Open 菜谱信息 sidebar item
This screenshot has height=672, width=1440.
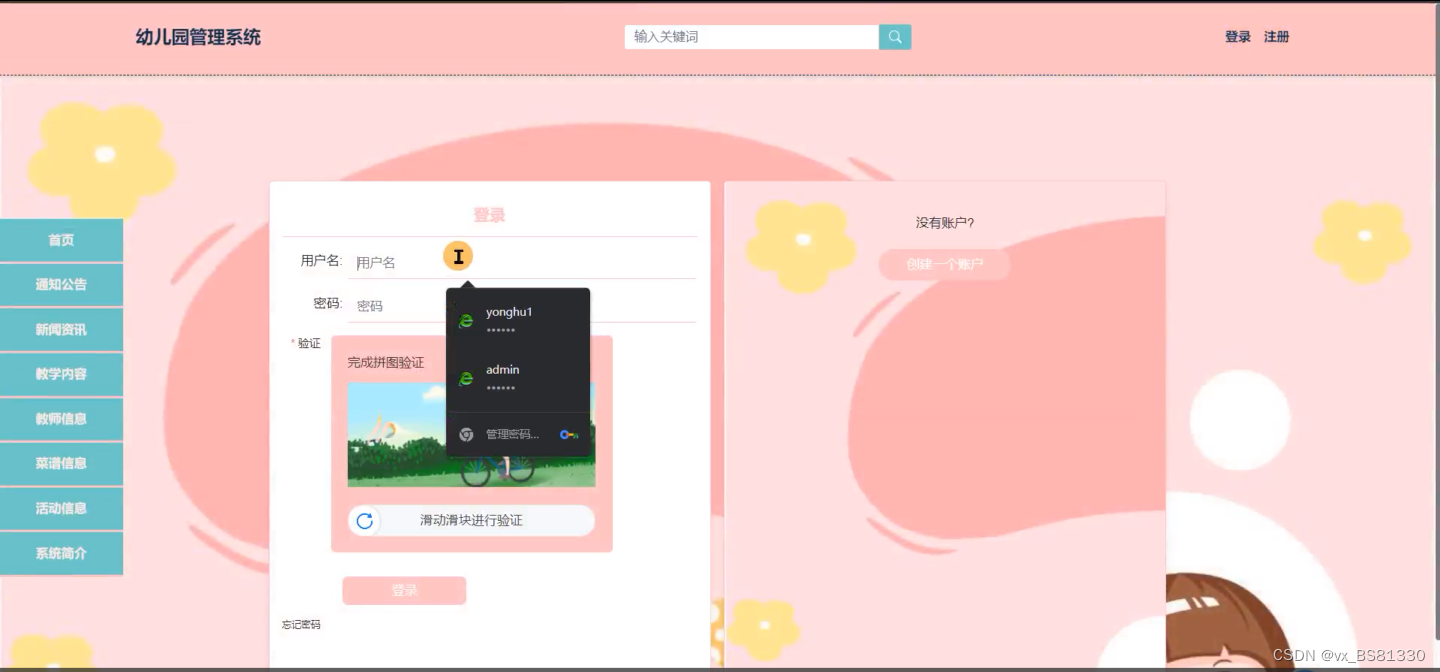pos(61,463)
